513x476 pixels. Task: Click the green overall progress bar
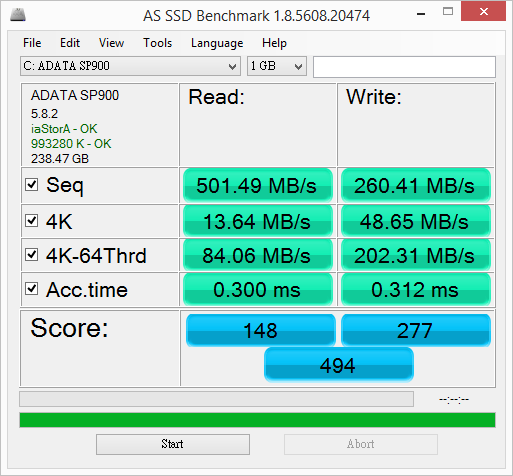coord(257,420)
